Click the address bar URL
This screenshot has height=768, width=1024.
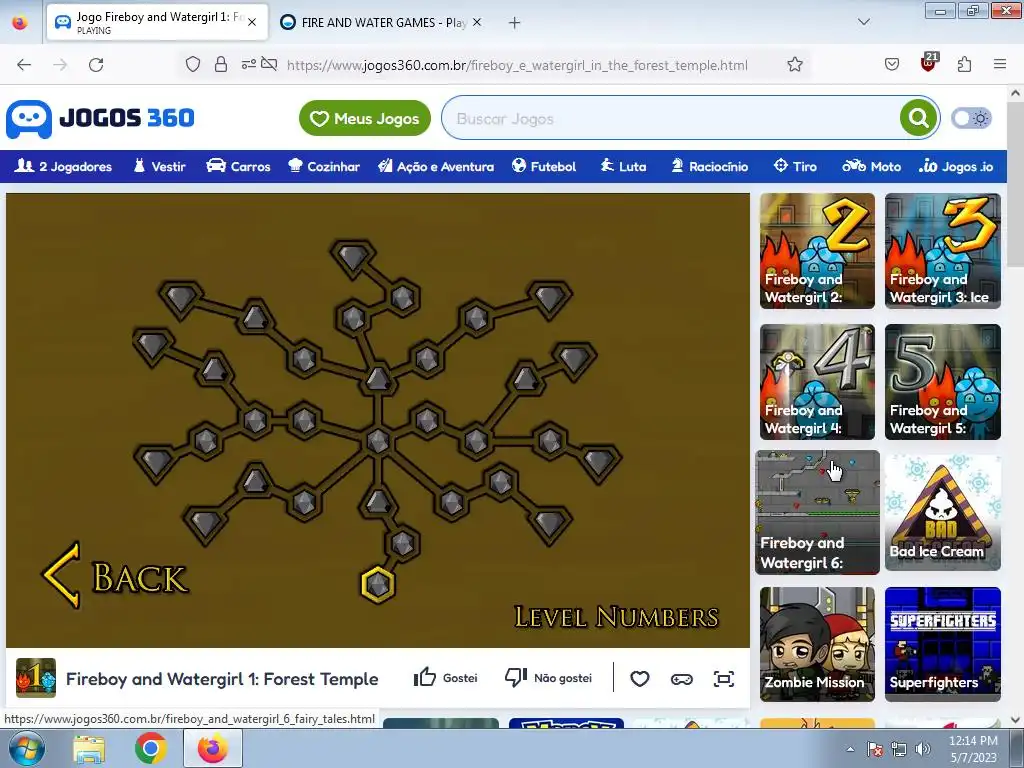pos(517,65)
